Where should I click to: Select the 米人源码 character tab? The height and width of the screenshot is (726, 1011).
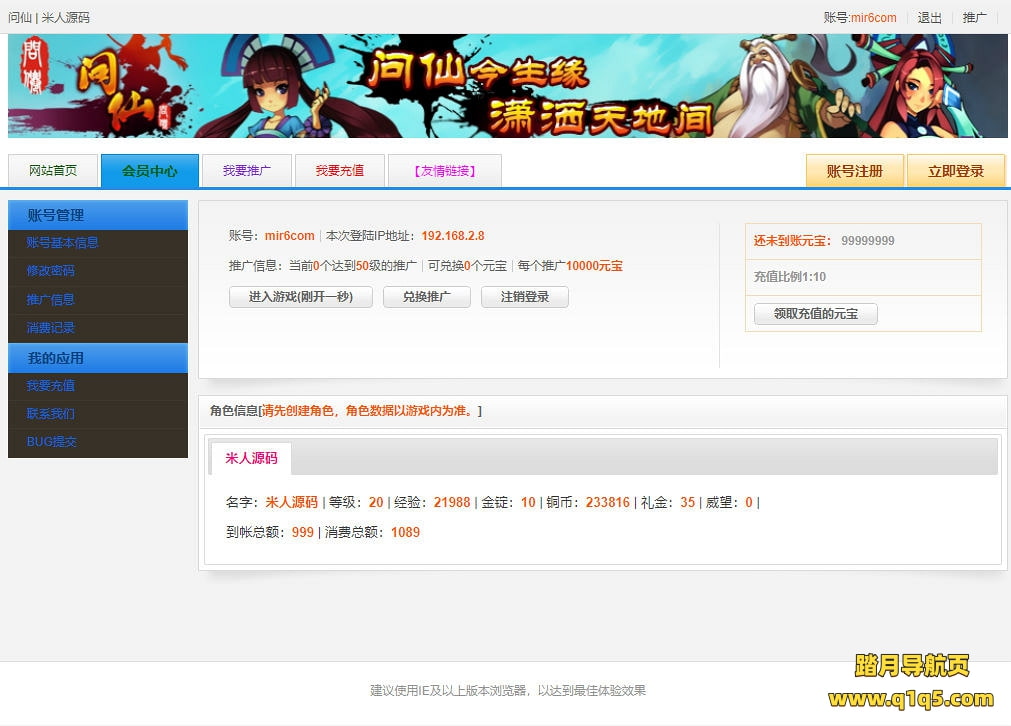(x=251, y=458)
